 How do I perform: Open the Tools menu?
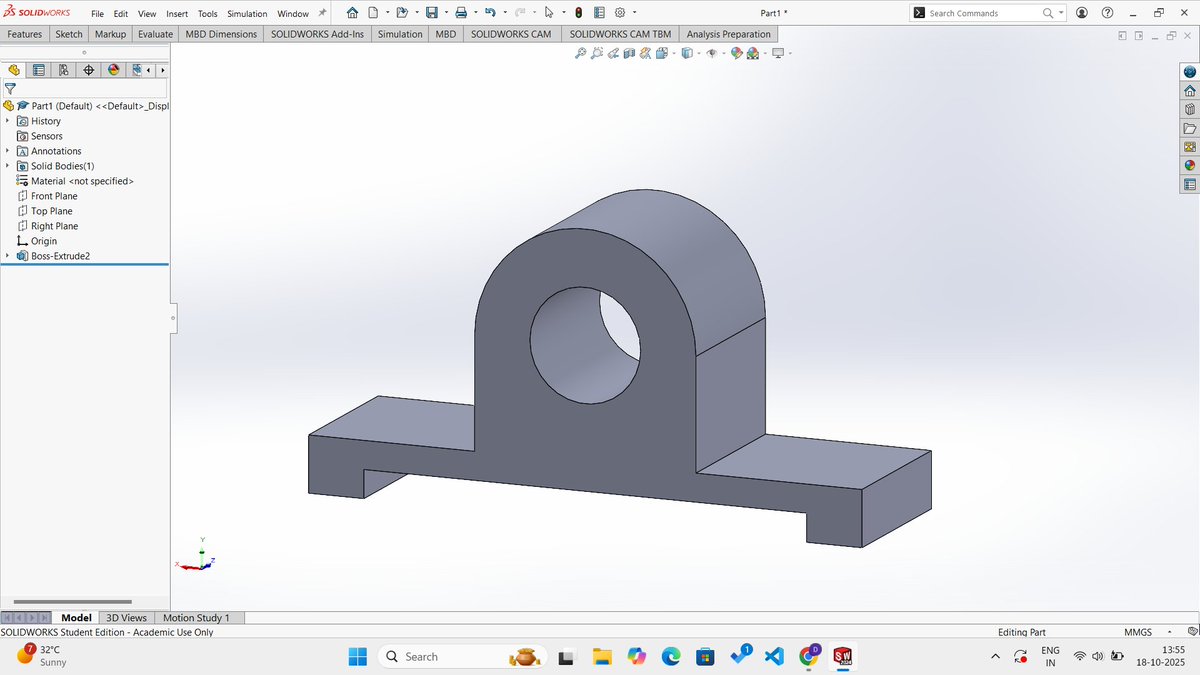pos(207,14)
